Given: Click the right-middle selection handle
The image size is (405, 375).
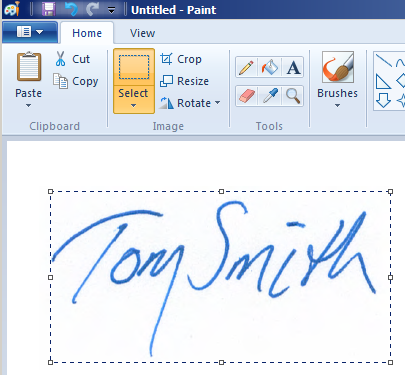Looking at the screenshot, I should coord(391,277).
